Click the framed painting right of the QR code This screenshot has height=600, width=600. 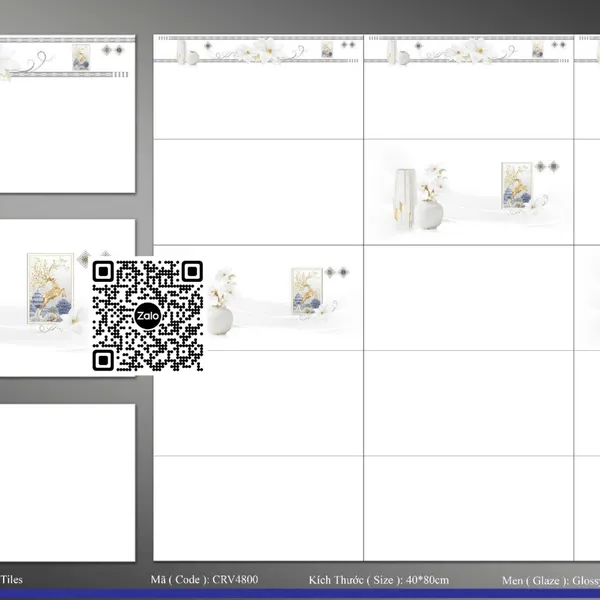(x=305, y=290)
